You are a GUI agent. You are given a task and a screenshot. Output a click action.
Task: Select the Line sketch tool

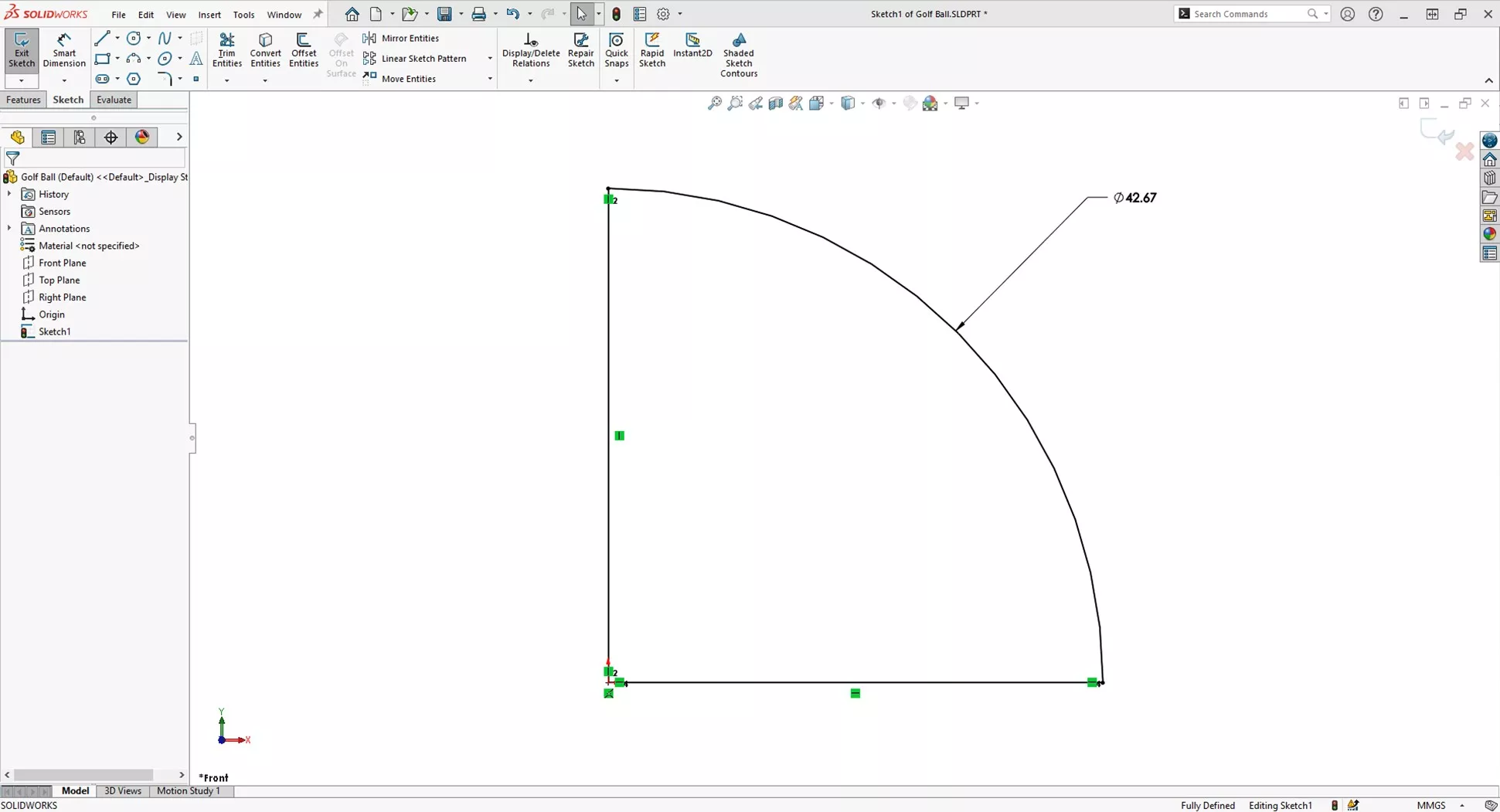coord(104,38)
